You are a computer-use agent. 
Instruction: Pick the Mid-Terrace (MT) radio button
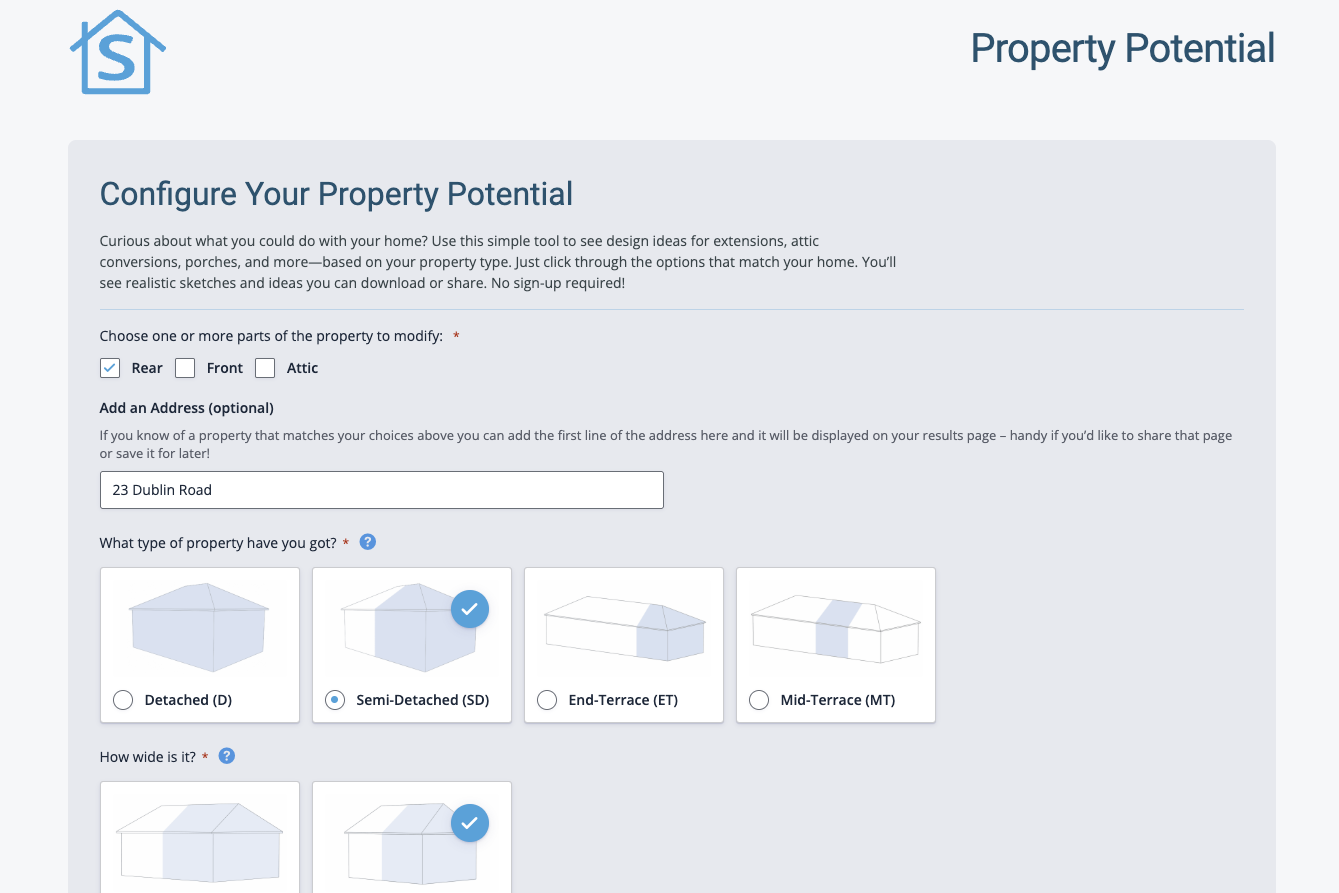click(759, 700)
